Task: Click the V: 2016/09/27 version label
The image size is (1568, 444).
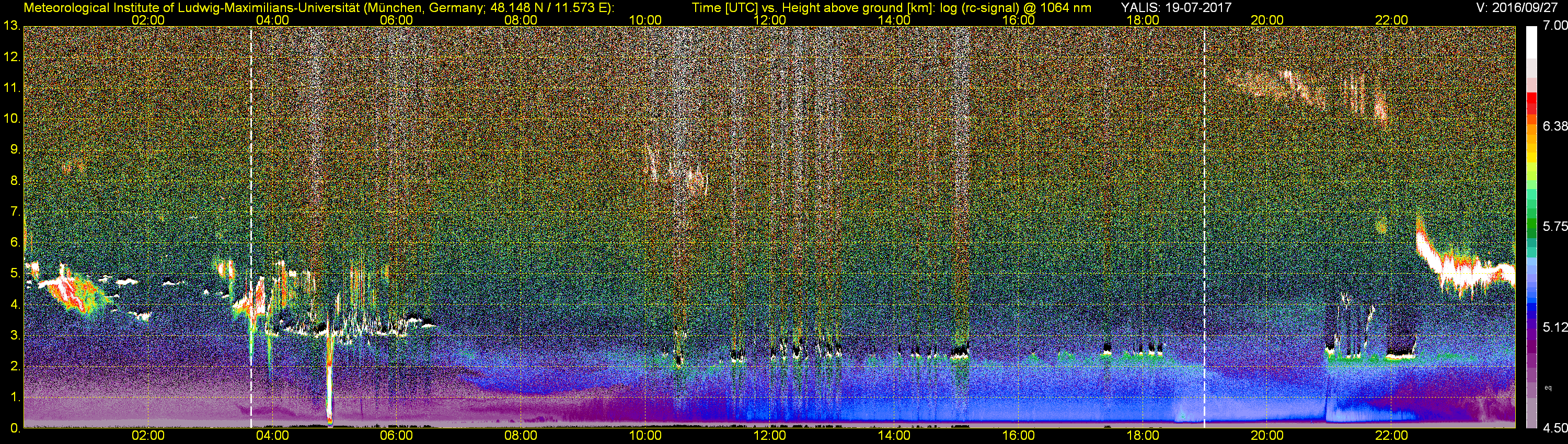Action: pos(1519,7)
